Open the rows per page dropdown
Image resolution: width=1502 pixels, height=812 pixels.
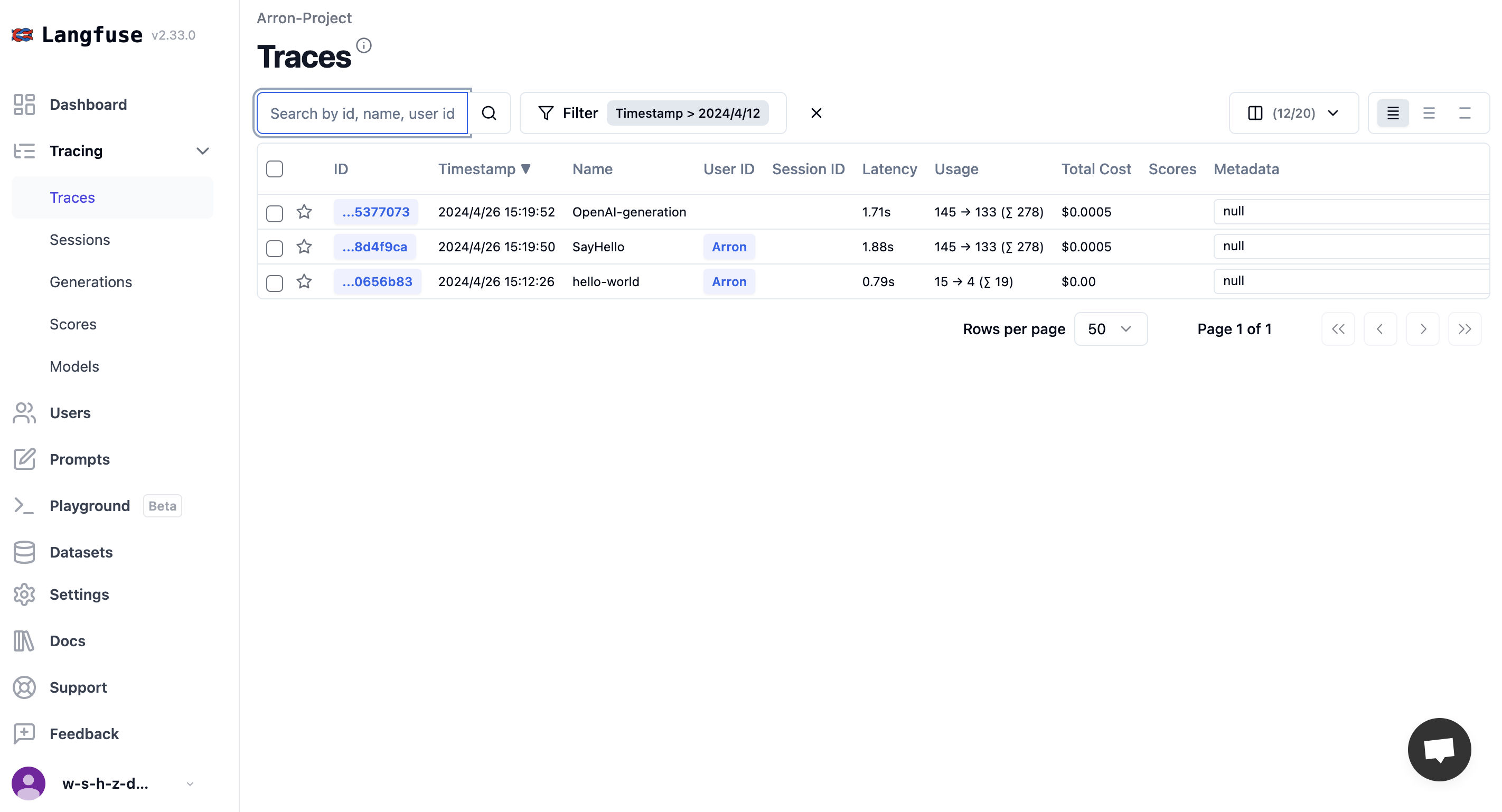(x=1110, y=329)
